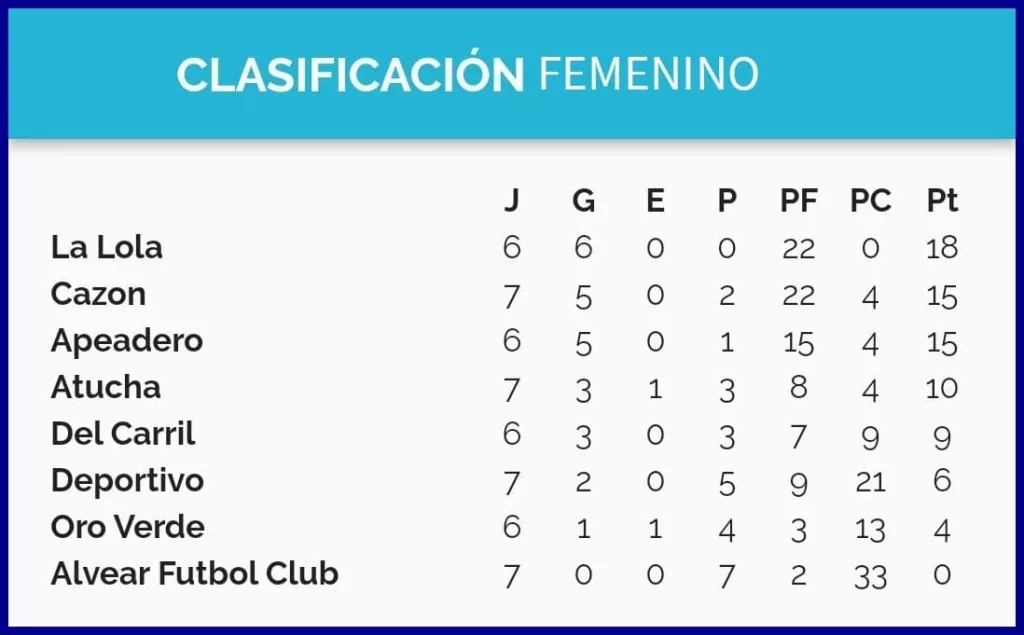
Task: Sort by the Pt points column header
Action: pos(942,201)
